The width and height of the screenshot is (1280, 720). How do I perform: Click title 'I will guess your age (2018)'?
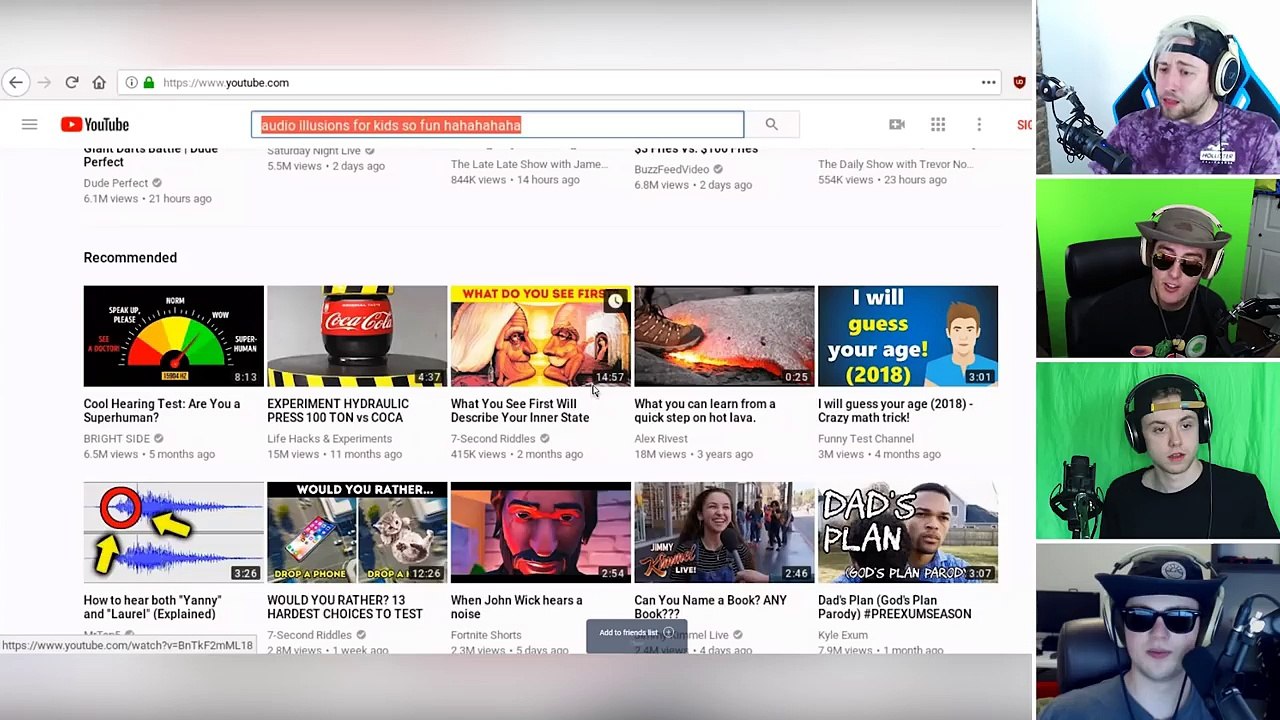[x=895, y=411]
